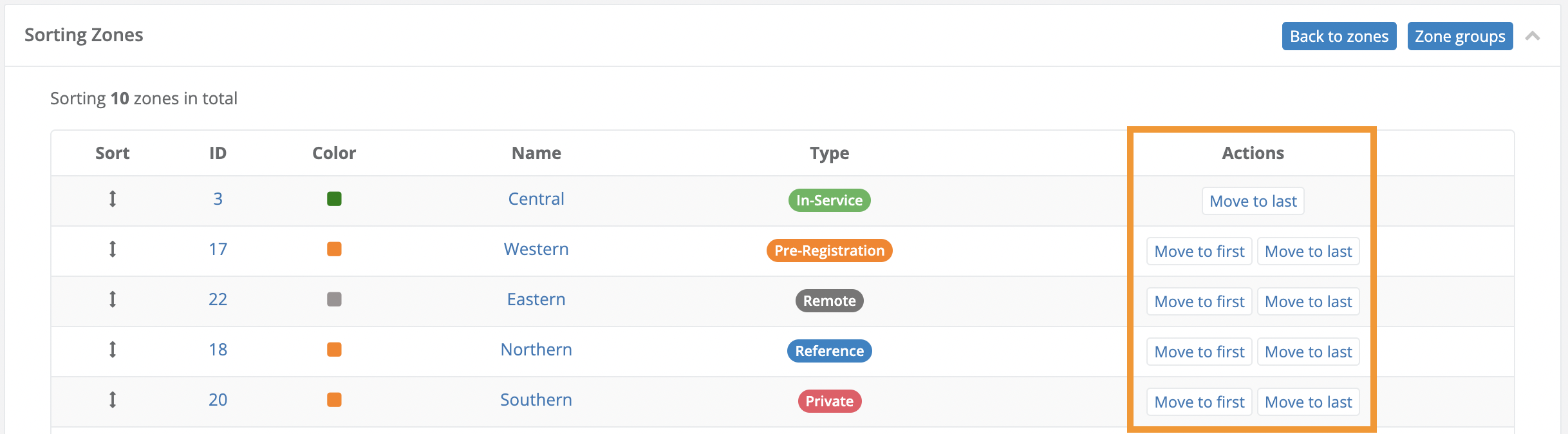Click the gray color swatch for Eastern
Screen dimensions: 1568x434
click(334, 299)
